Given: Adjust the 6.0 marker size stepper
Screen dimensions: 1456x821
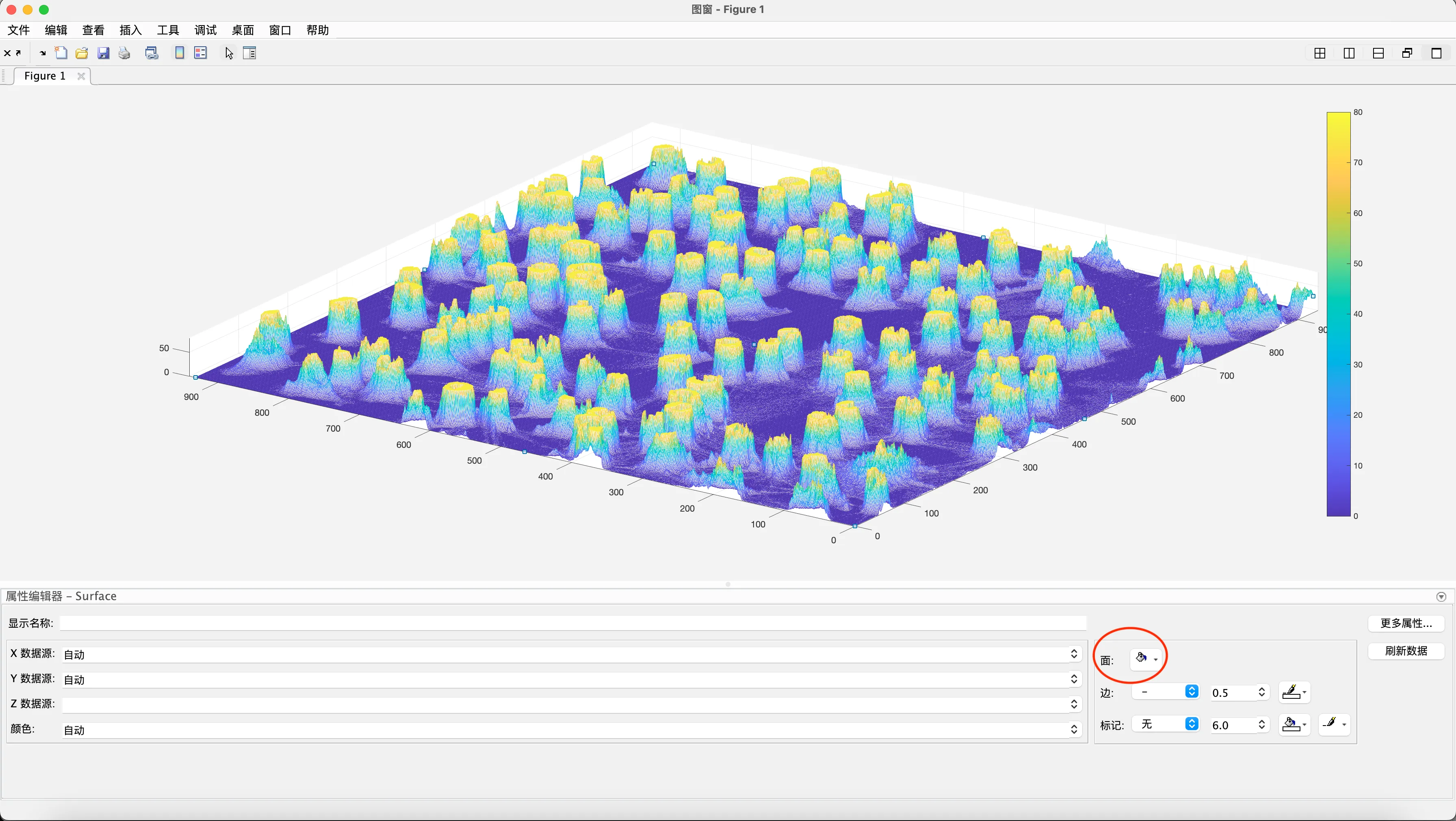Looking at the screenshot, I should tap(1261, 724).
